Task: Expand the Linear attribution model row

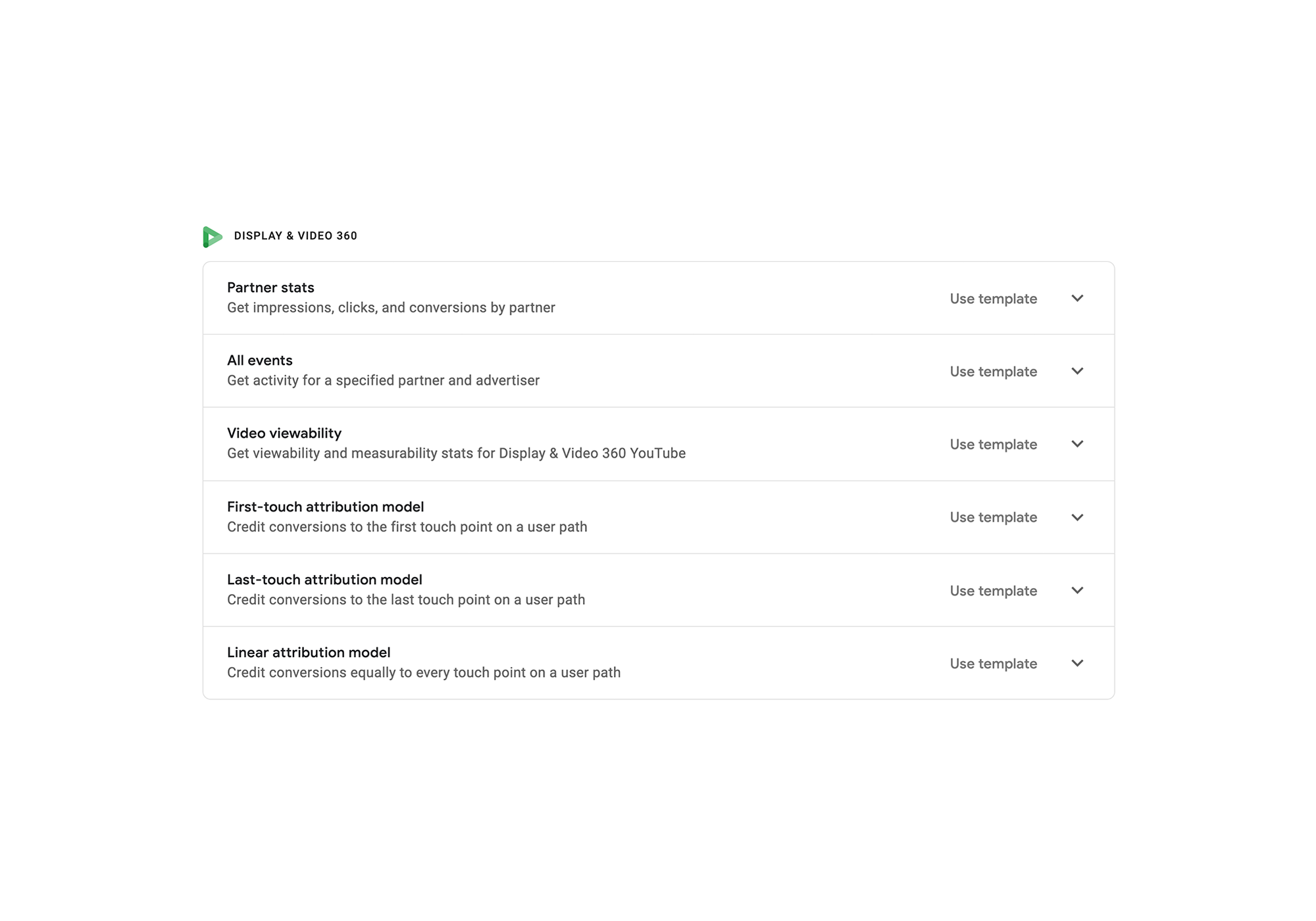Action: tap(1077, 663)
